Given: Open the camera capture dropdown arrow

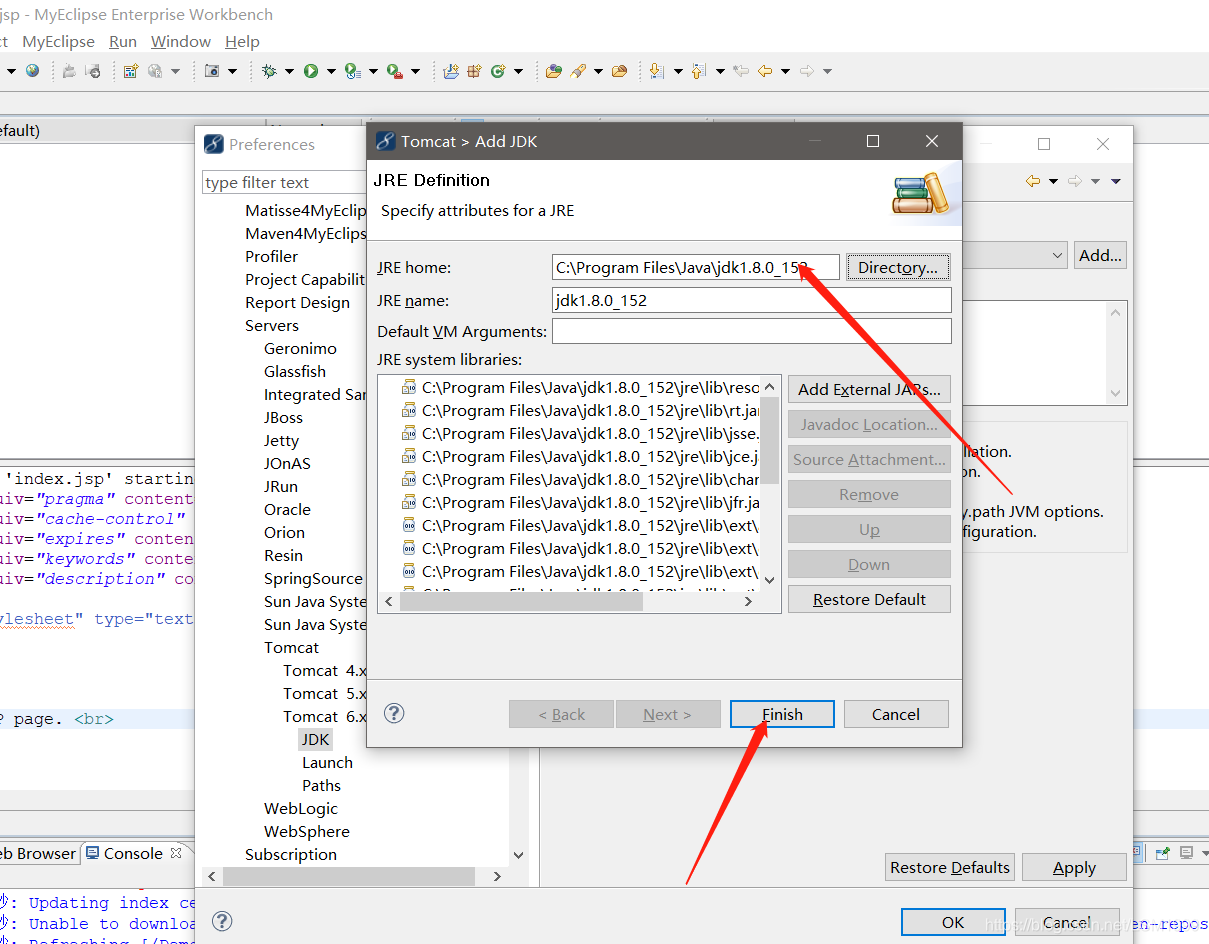Looking at the screenshot, I should 232,71.
